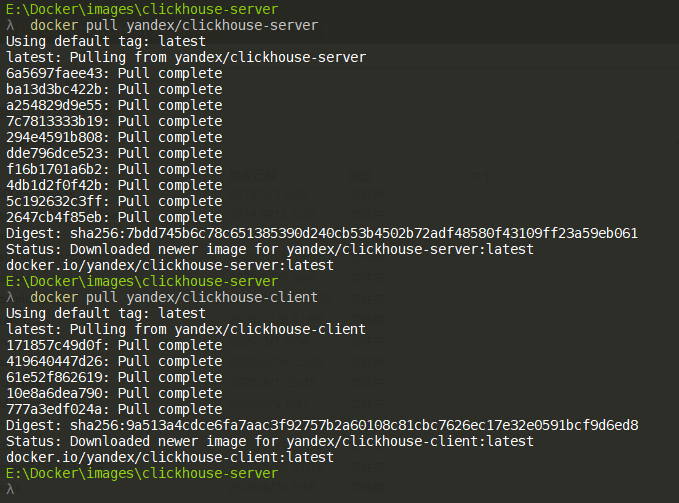
Task: Click layer line '777a3edf024a: Pull complete'
Action: pos(114,409)
